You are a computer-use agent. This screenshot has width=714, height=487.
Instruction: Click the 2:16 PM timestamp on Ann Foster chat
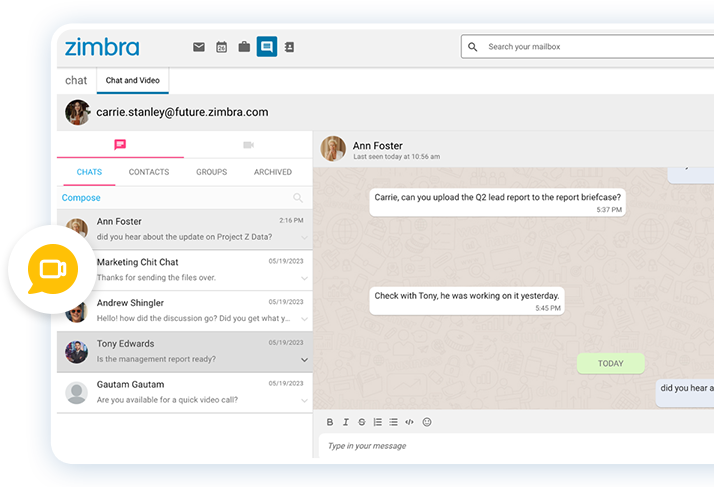click(291, 220)
